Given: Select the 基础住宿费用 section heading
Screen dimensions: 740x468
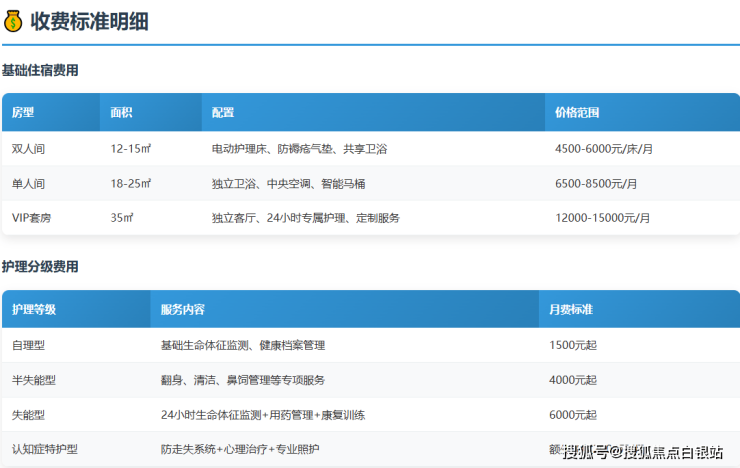Looking at the screenshot, I should 40,71.
